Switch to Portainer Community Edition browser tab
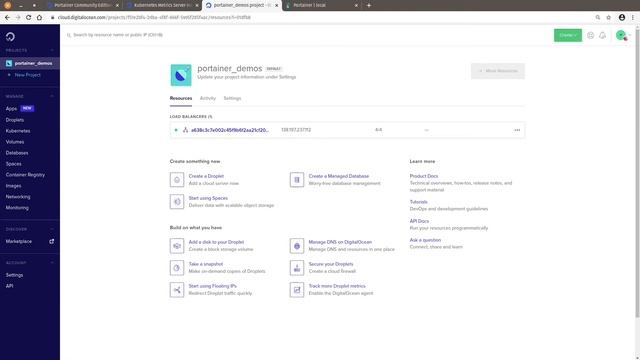640x360 pixels. point(82,5)
